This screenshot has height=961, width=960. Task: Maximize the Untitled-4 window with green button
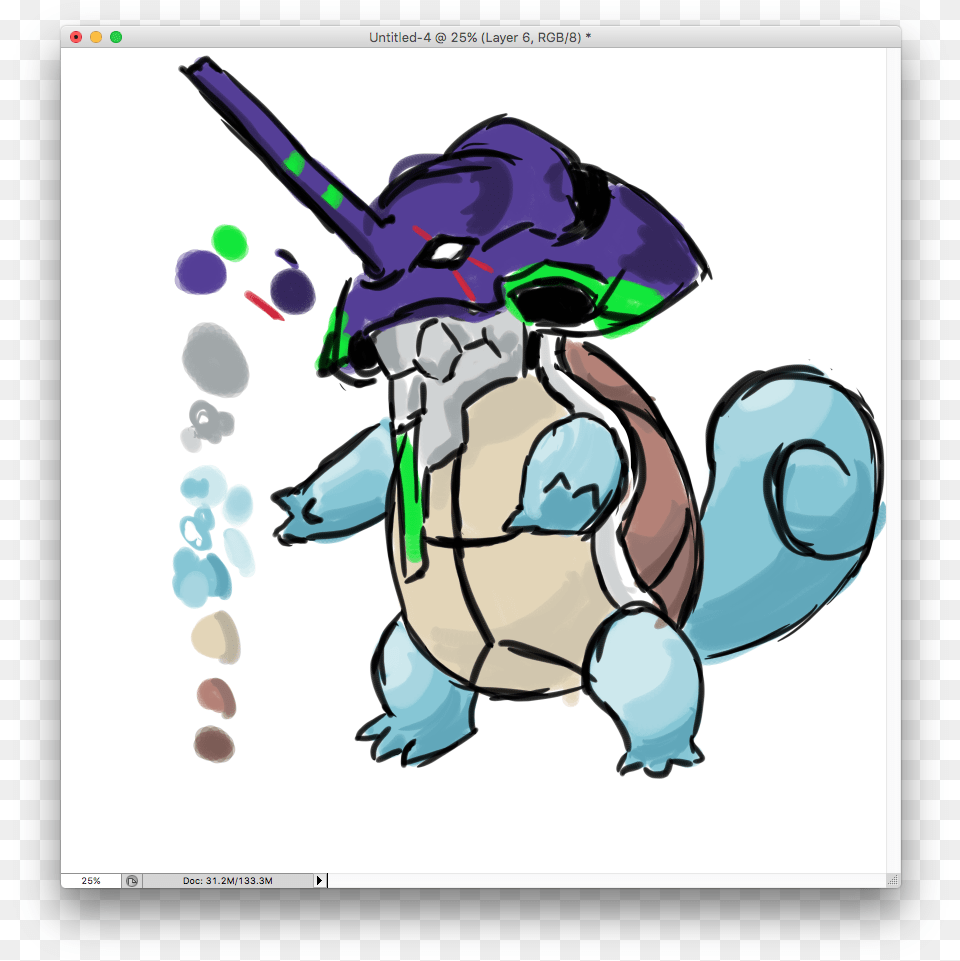(116, 37)
